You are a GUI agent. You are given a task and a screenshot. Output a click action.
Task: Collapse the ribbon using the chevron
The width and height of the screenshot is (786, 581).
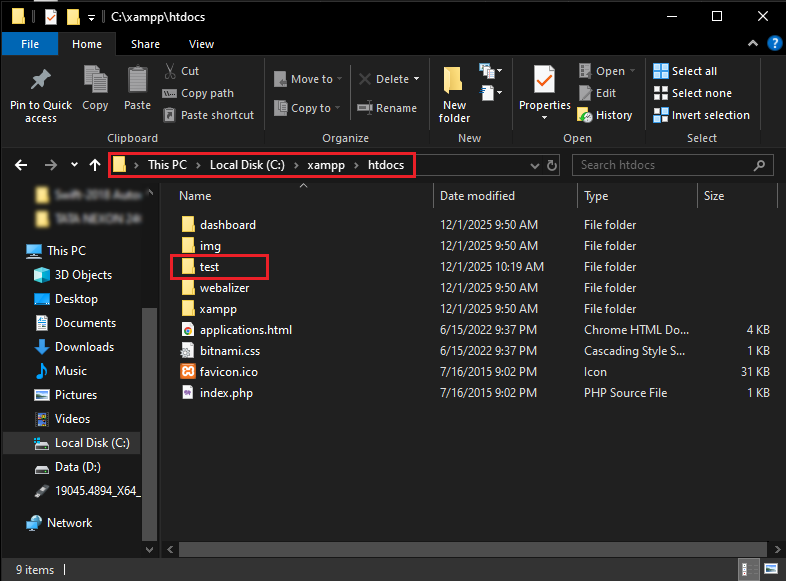755,44
